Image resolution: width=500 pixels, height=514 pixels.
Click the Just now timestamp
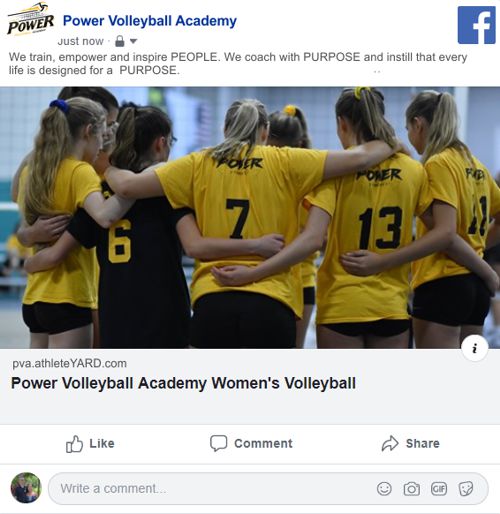pyautogui.click(x=80, y=41)
